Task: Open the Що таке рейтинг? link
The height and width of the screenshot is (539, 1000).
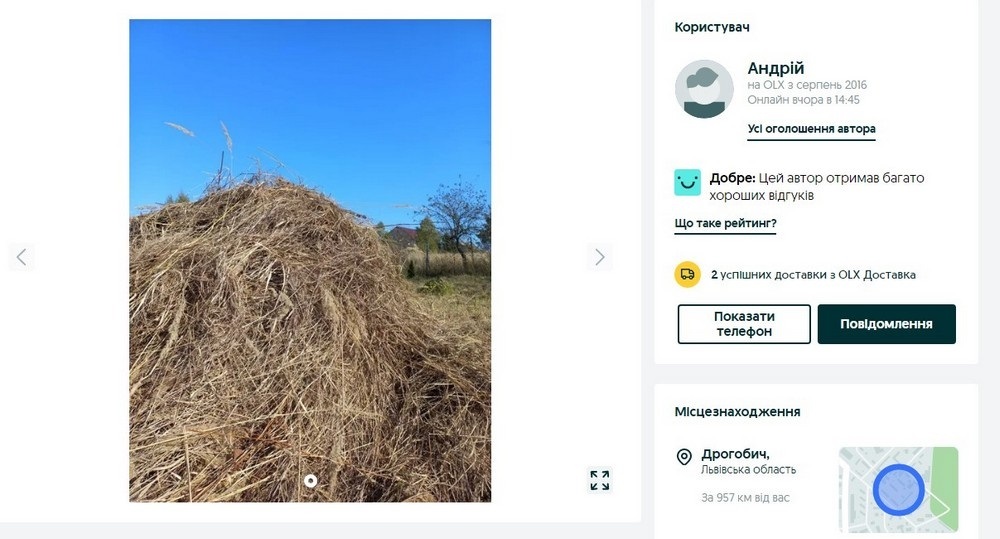Action: (725, 223)
